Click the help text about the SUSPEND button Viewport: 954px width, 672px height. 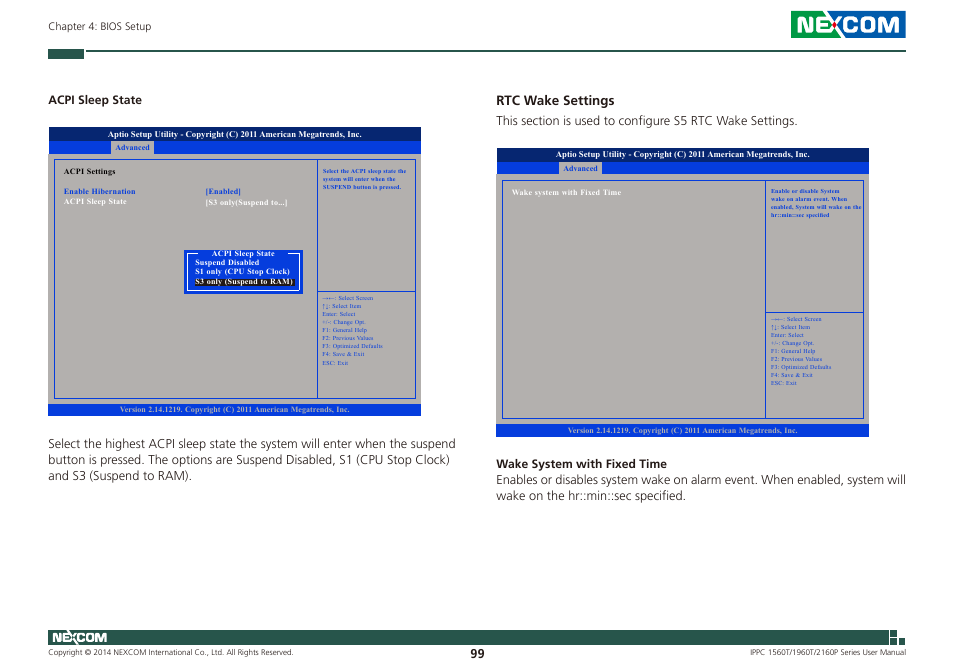pyautogui.click(x=364, y=179)
